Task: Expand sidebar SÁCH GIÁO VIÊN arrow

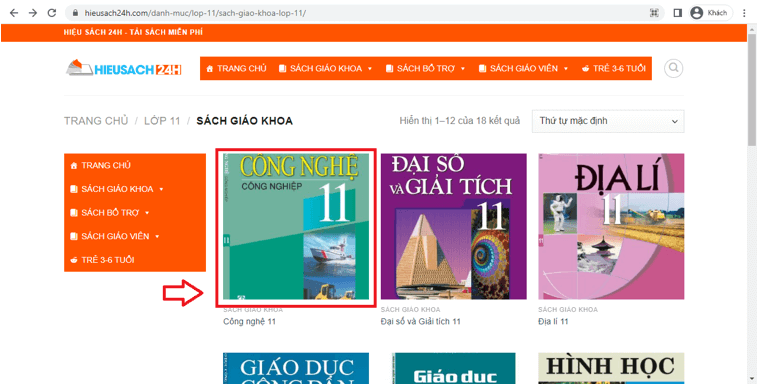Action: click(x=157, y=236)
